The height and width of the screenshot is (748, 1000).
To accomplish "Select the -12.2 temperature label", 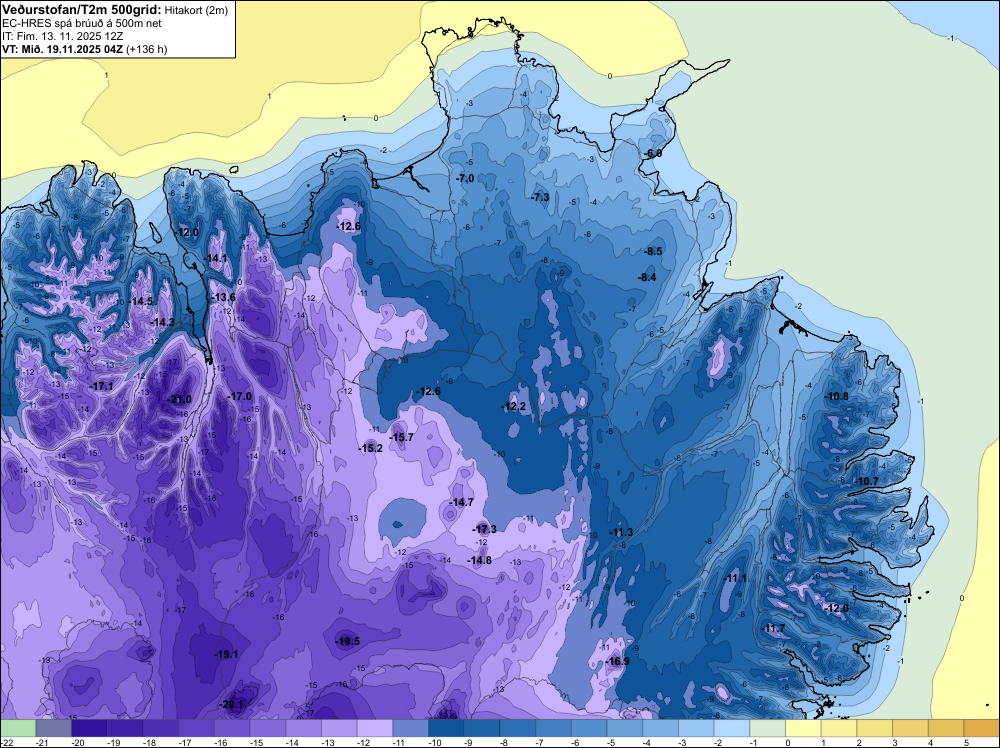I will [x=513, y=407].
